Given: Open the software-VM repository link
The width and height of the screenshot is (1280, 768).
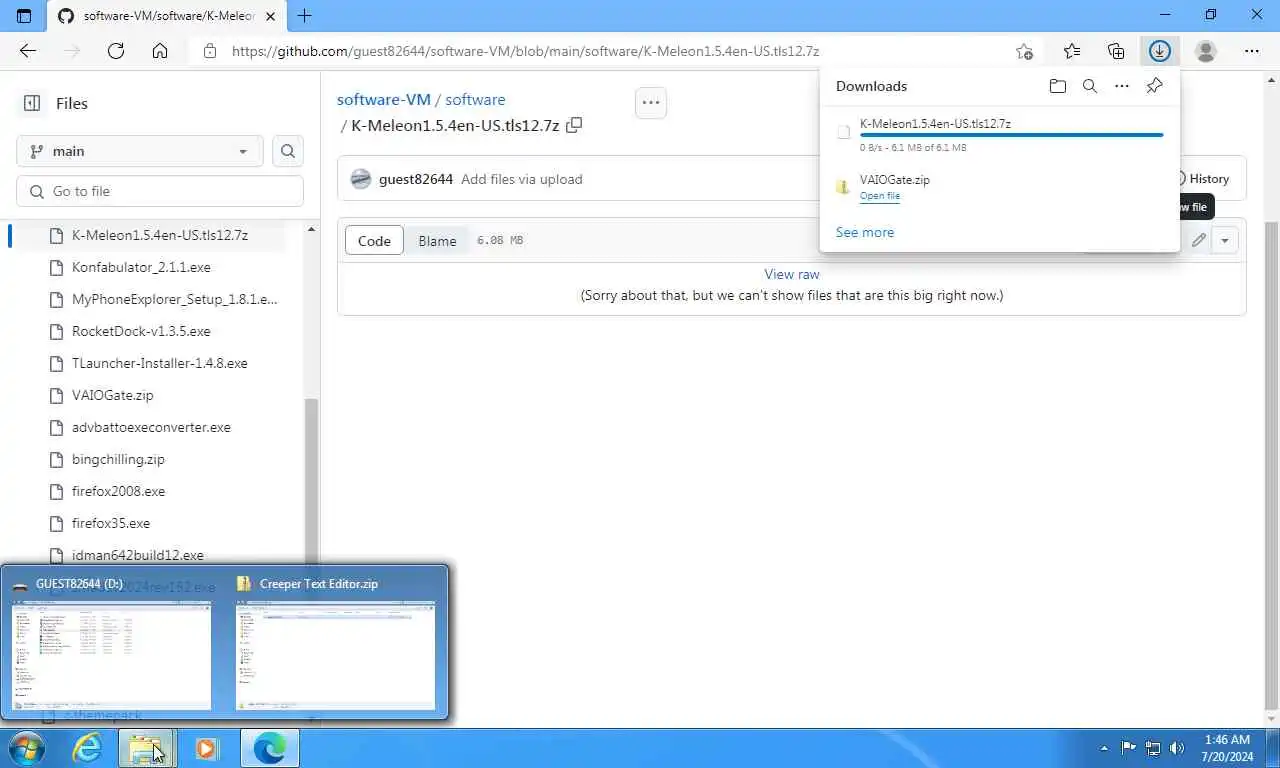Looking at the screenshot, I should pyautogui.click(x=384, y=99).
